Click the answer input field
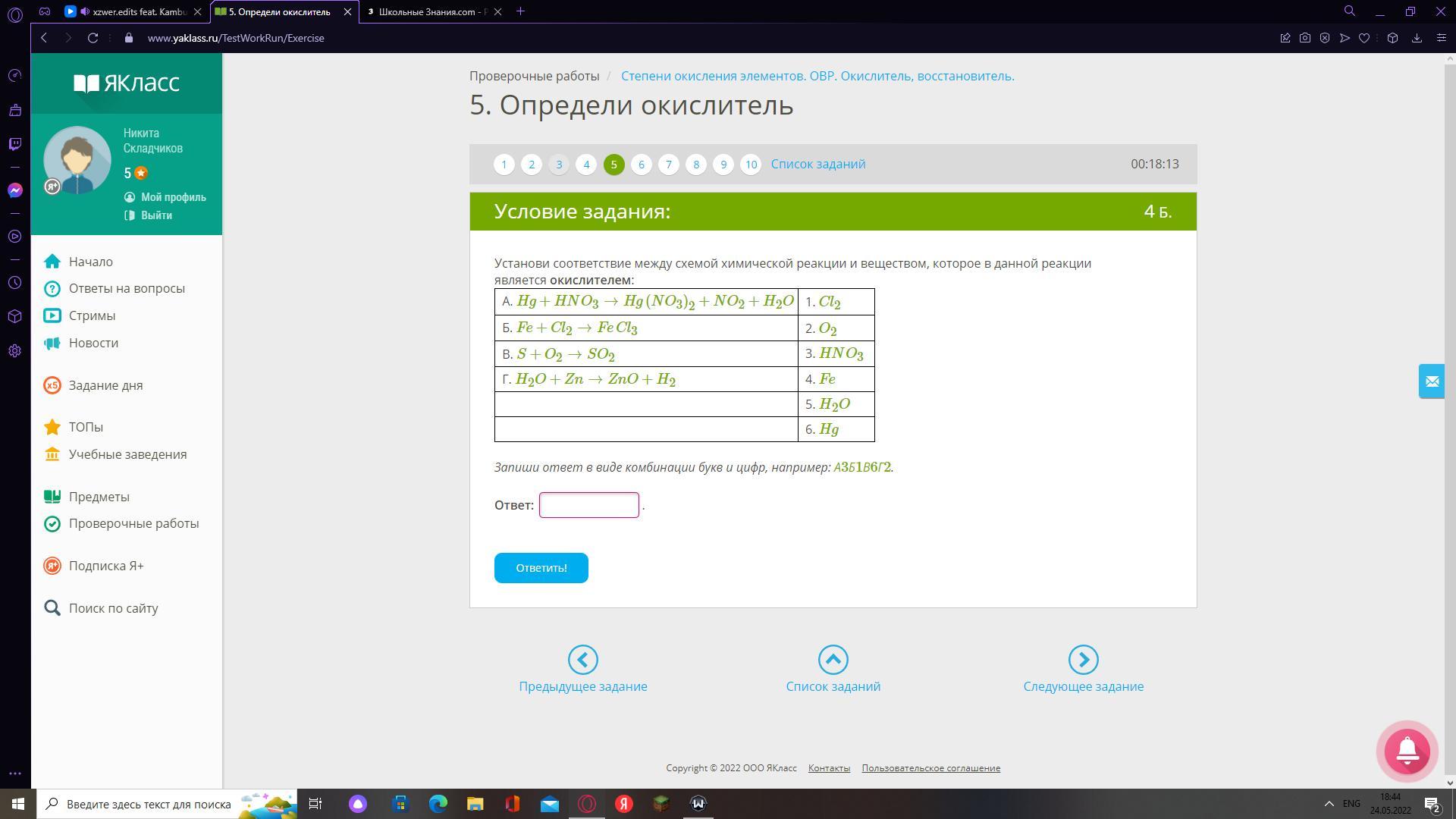 588,505
